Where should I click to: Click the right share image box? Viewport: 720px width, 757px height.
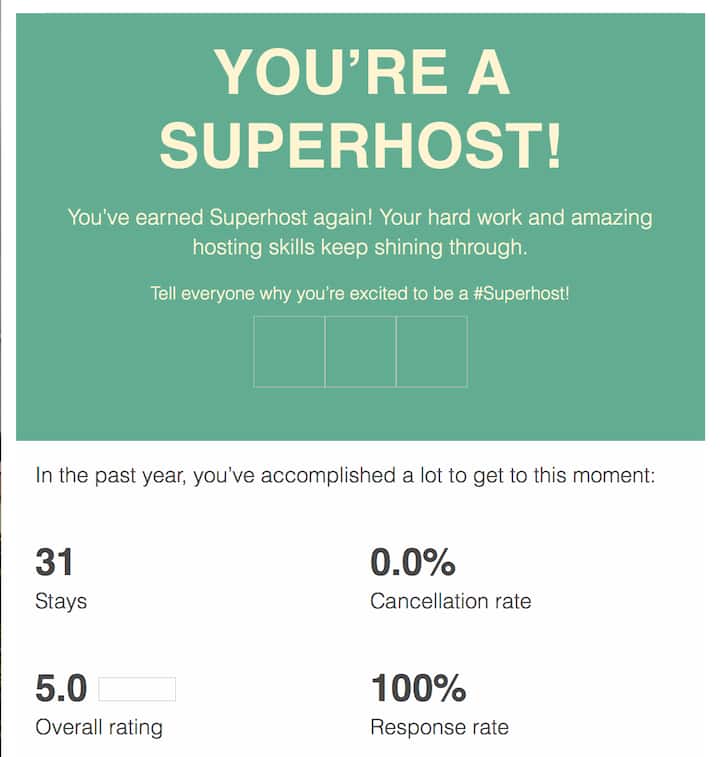pyautogui.click(x=431, y=351)
